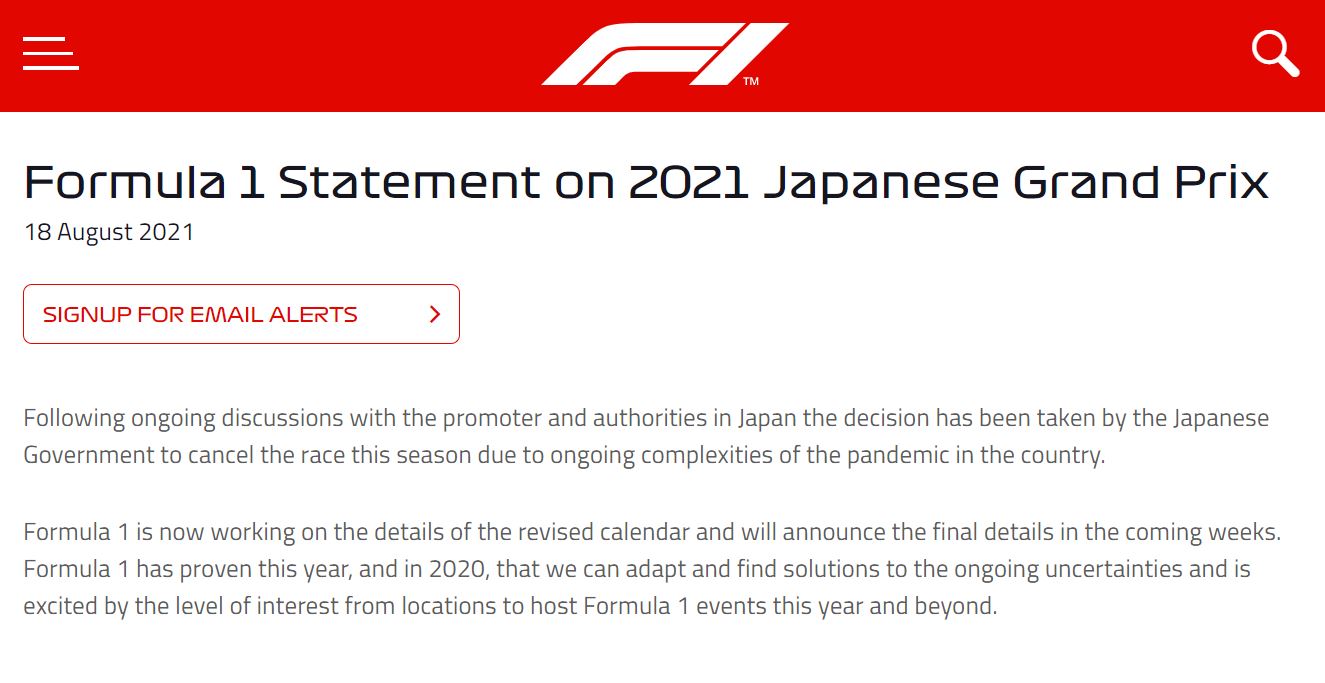Open the hamburger navigation menu
The width and height of the screenshot is (1325, 683).
pos(51,53)
